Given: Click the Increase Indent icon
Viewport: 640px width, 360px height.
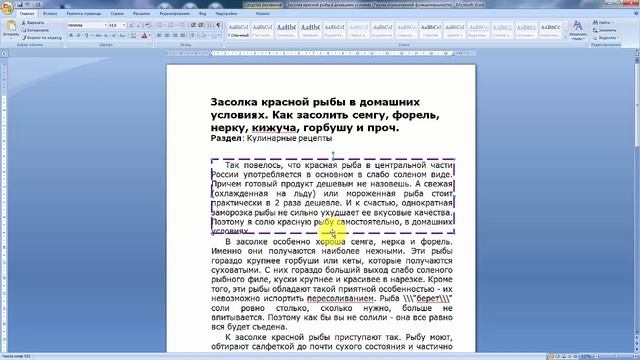Looking at the screenshot, I should (201, 25).
